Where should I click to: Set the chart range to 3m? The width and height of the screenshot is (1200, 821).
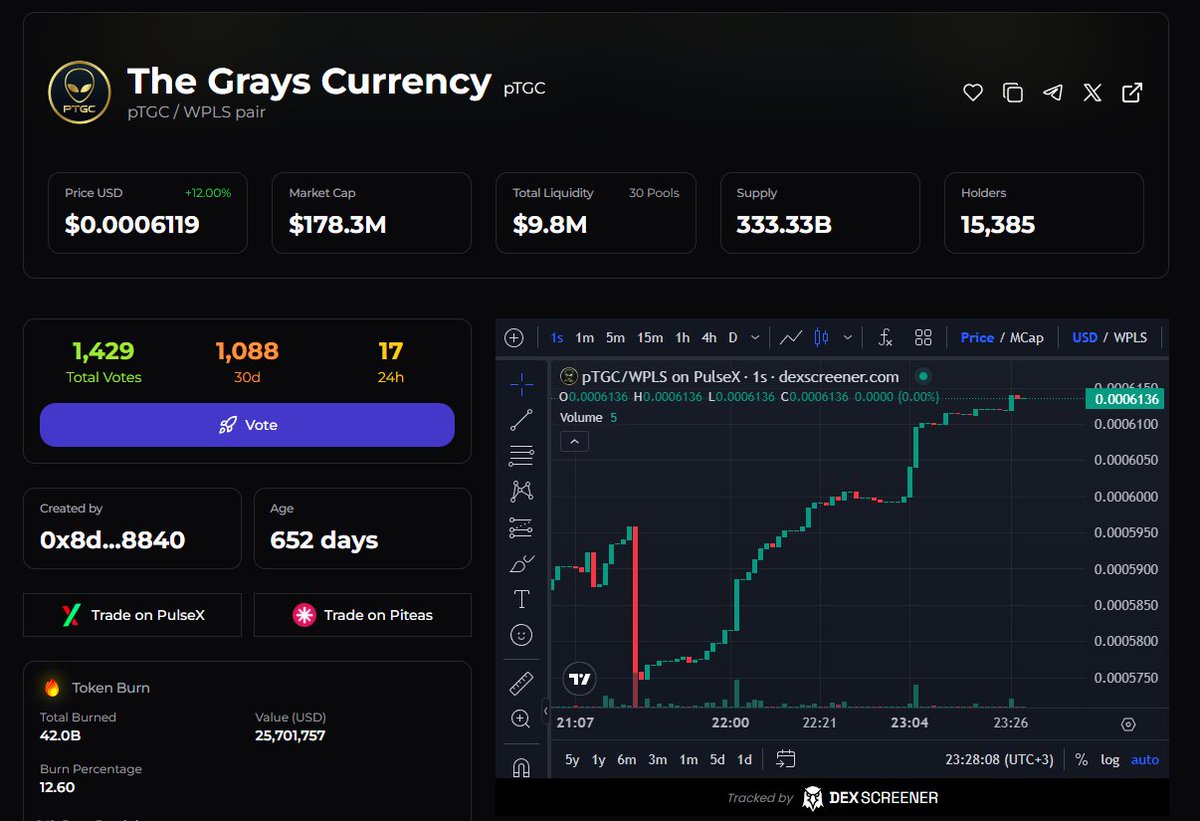pyautogui.click(x=657, y=760)
